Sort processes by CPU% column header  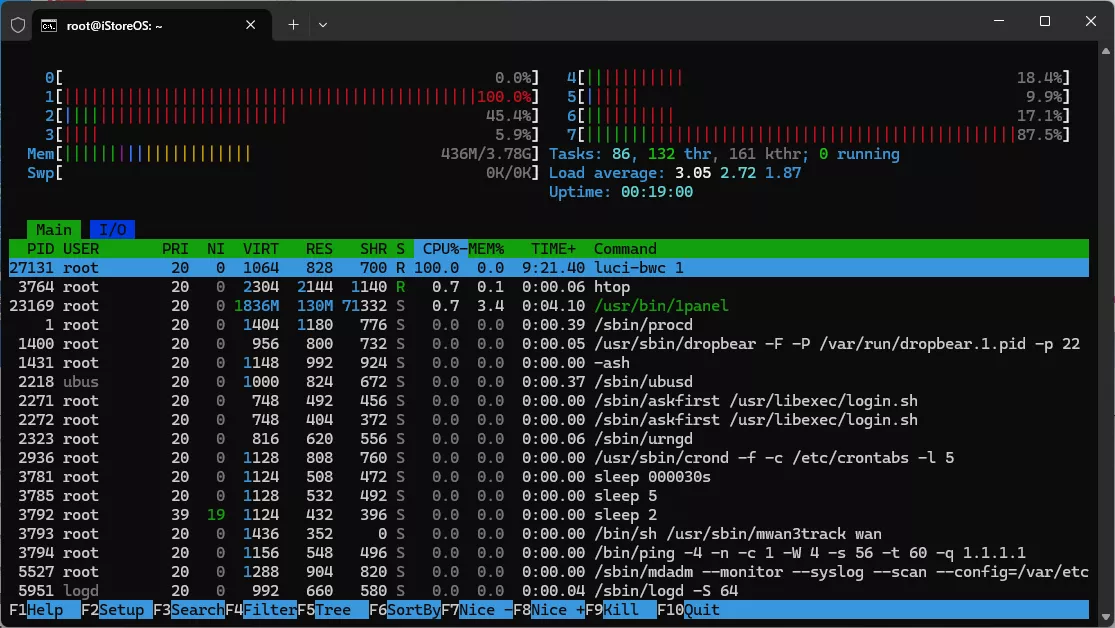tap(441, 249)
